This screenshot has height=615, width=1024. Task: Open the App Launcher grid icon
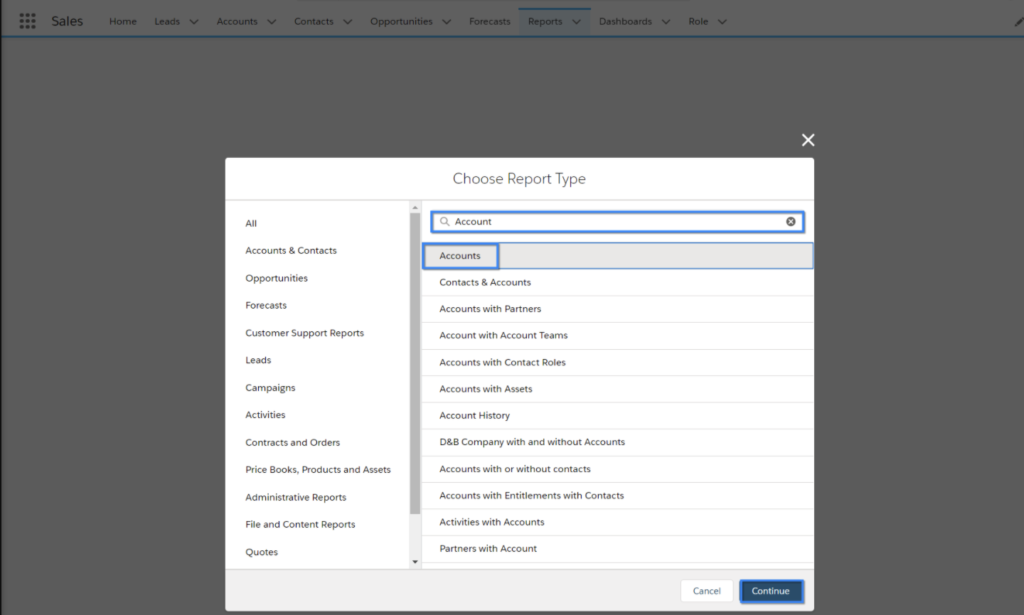point(27,21)
